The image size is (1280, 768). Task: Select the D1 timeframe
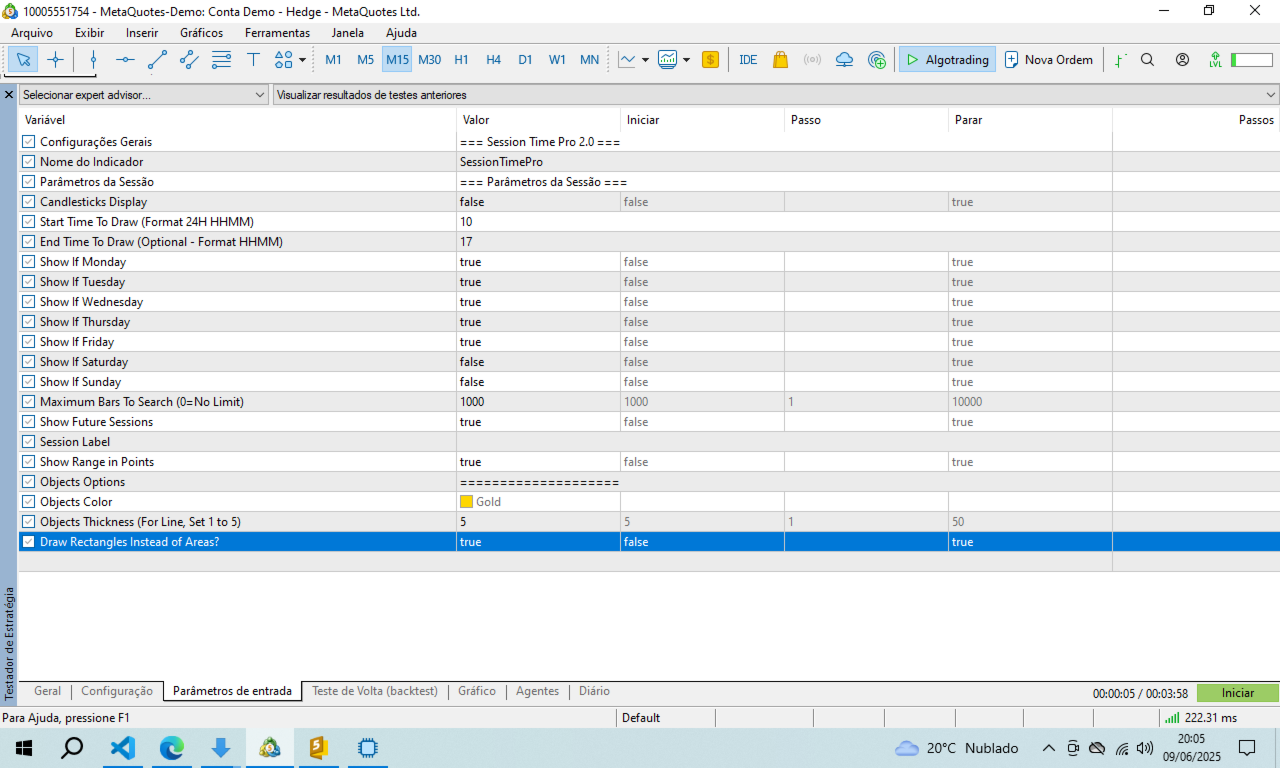[x=525, y=60]
